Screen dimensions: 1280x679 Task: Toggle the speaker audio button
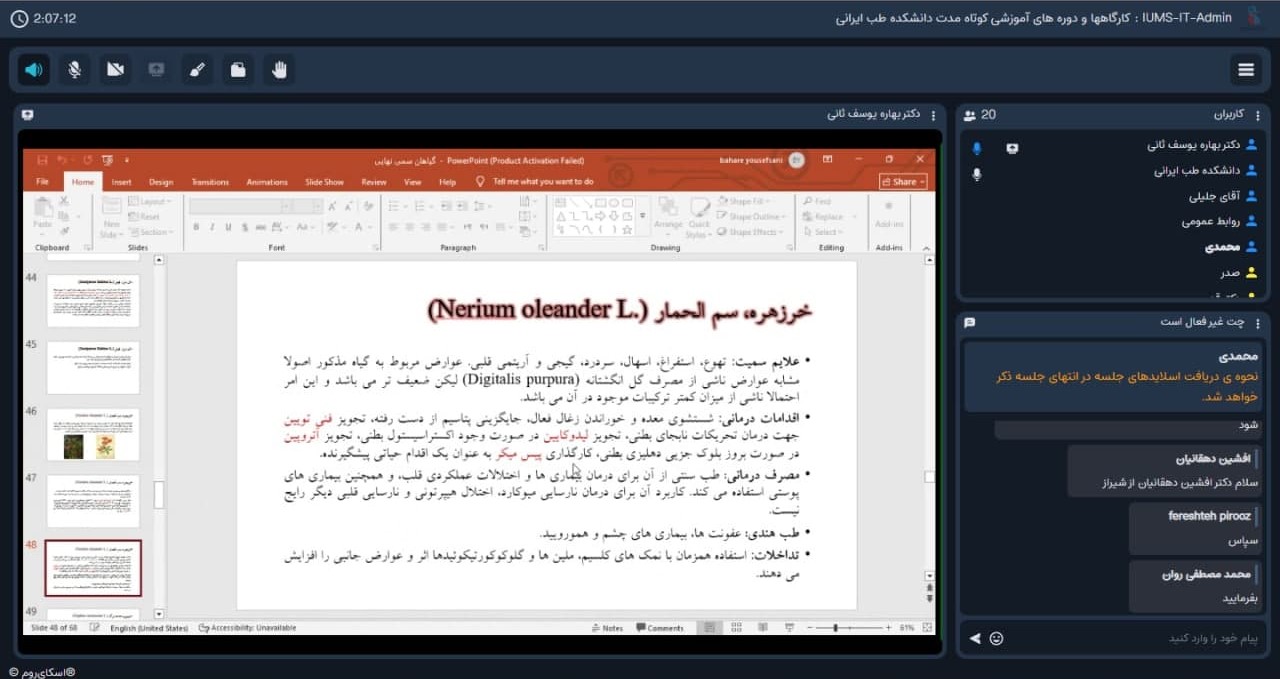tap(34, 69)
